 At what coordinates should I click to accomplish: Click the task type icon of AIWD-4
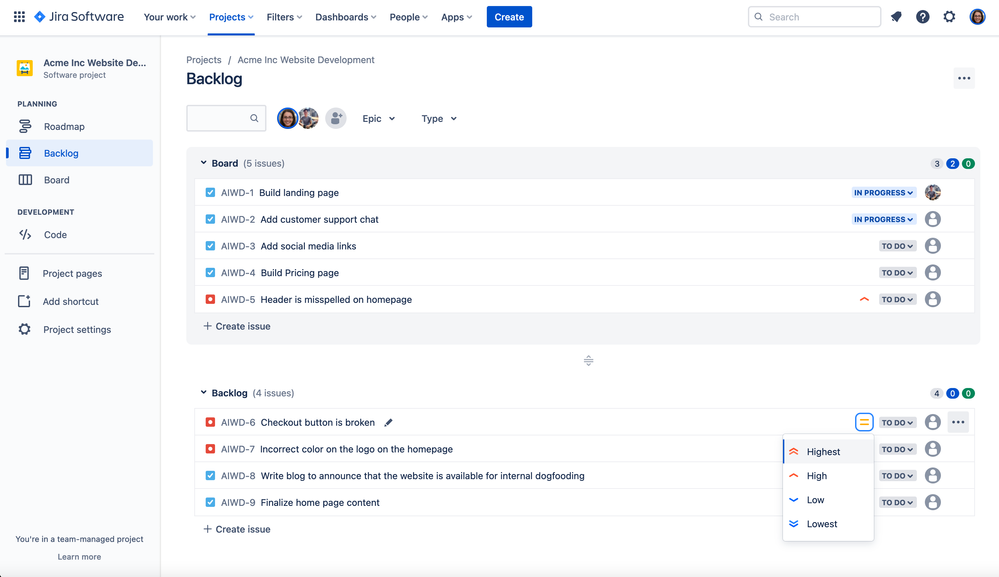tap(210, 273)
